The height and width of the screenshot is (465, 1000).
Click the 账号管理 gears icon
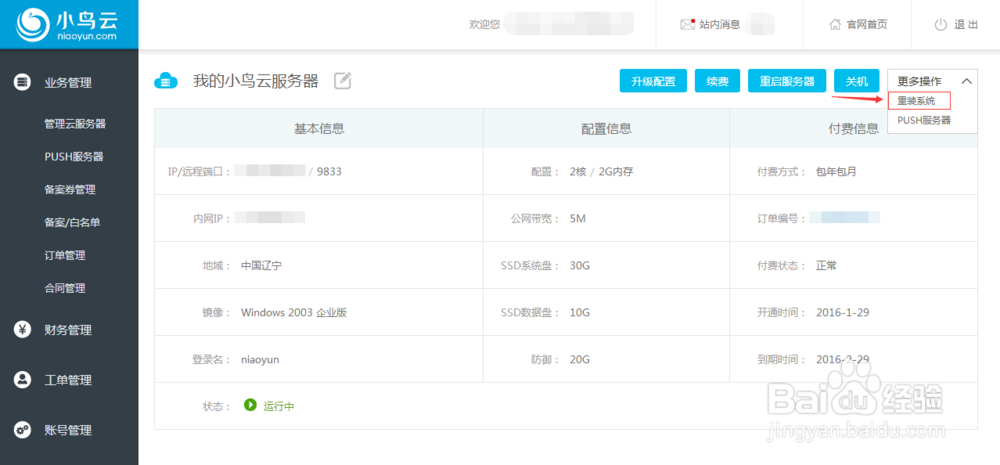click(x=23, y=430)
